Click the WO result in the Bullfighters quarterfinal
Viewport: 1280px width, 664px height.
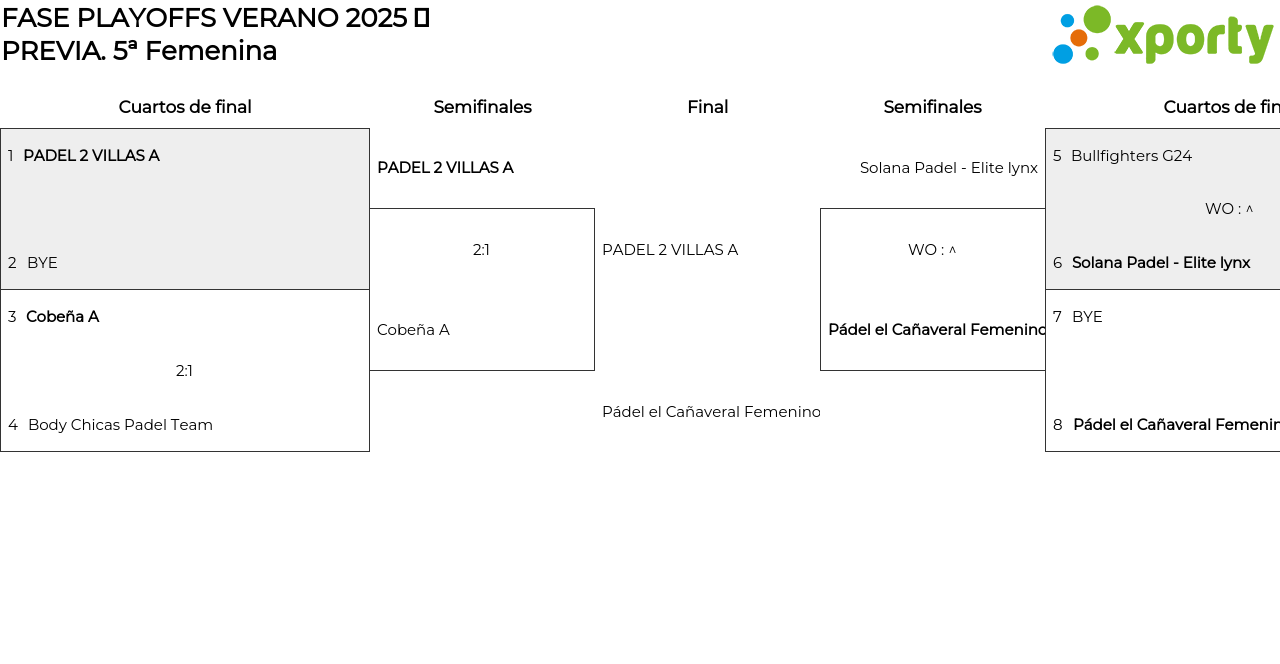pos(1228,209)
